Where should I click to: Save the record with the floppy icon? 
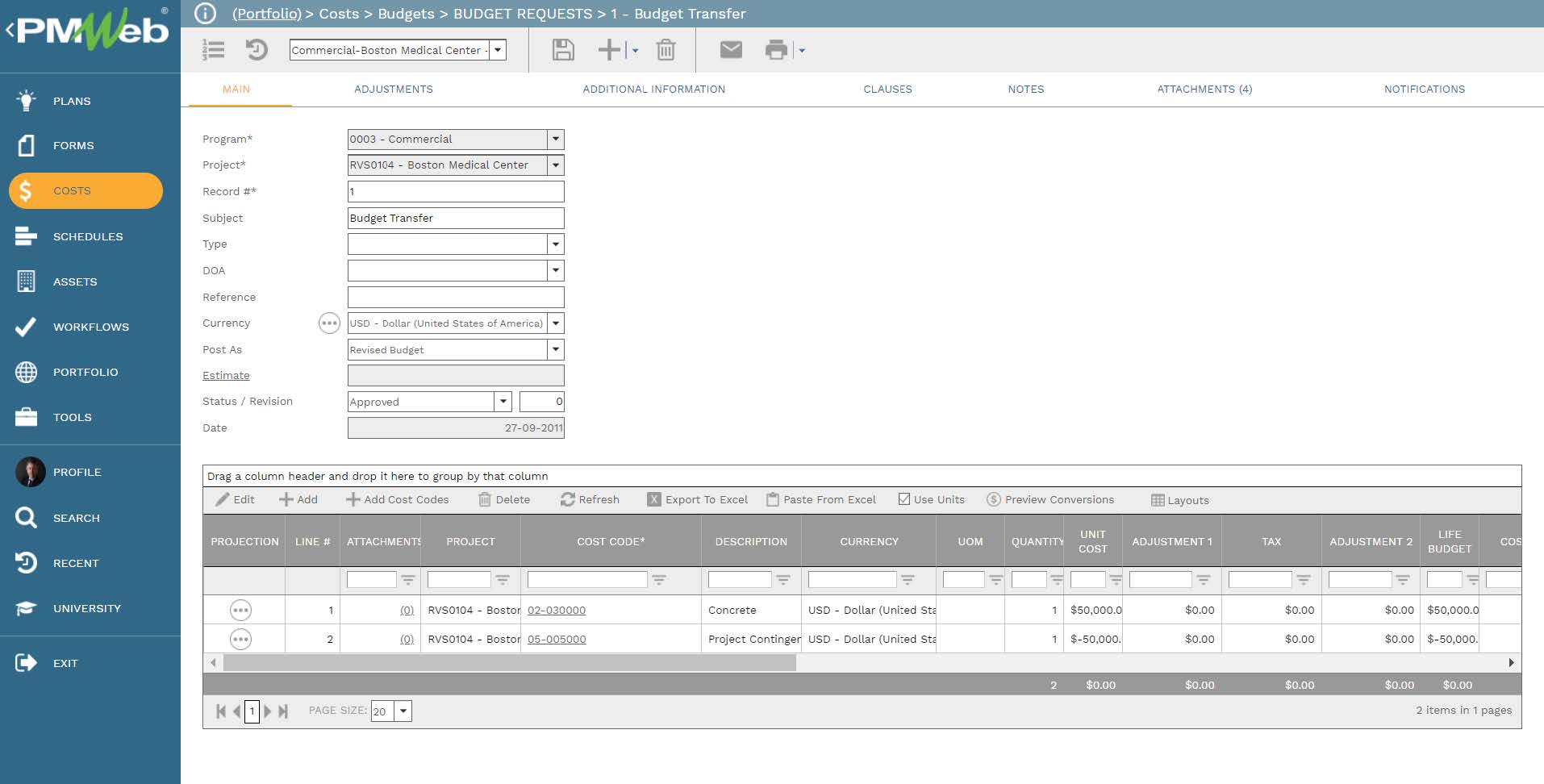click(x=563, y=50)
